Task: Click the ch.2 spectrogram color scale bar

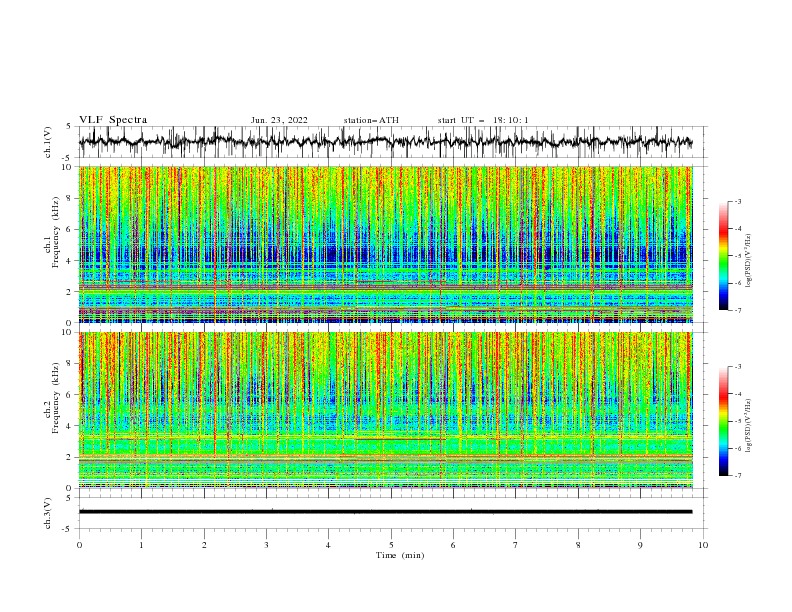Action: click(x=723, y=421)
